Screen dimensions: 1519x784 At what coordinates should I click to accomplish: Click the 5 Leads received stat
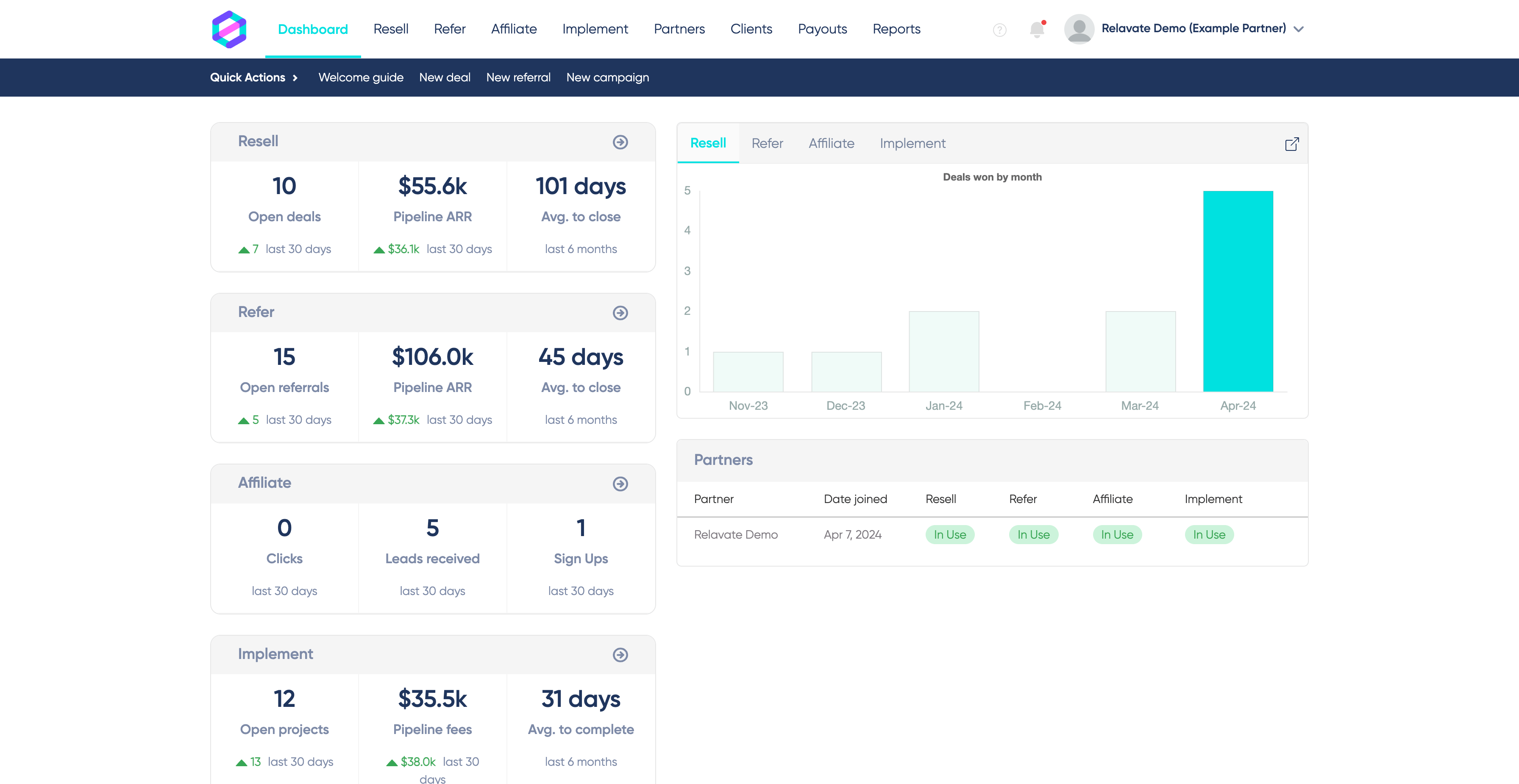point(432,542)
